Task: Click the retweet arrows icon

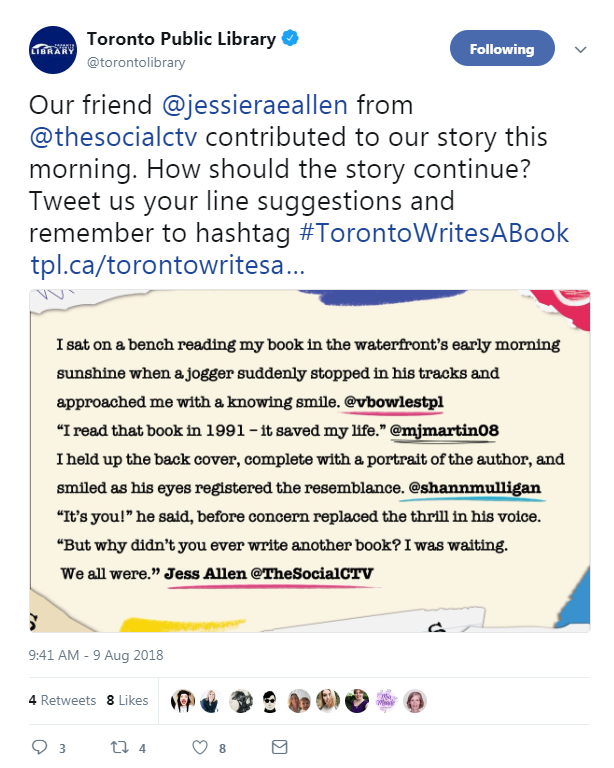Action: point(119,747)
